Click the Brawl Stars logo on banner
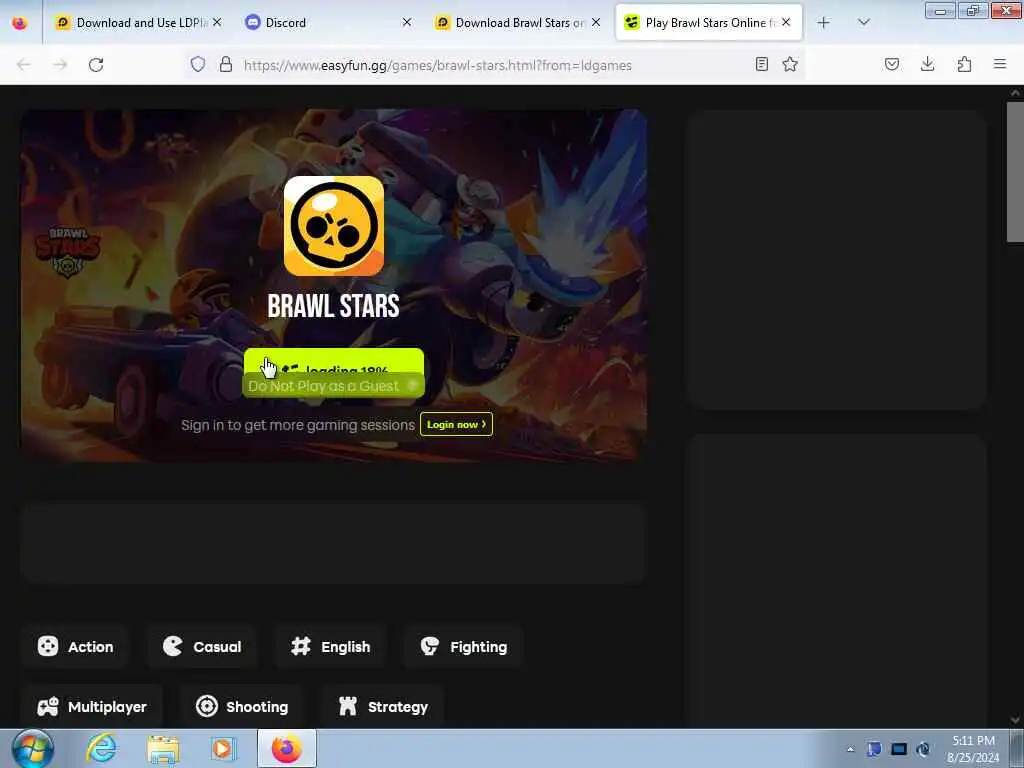Viewport: 1024px width, 768px height. (67, 252)
